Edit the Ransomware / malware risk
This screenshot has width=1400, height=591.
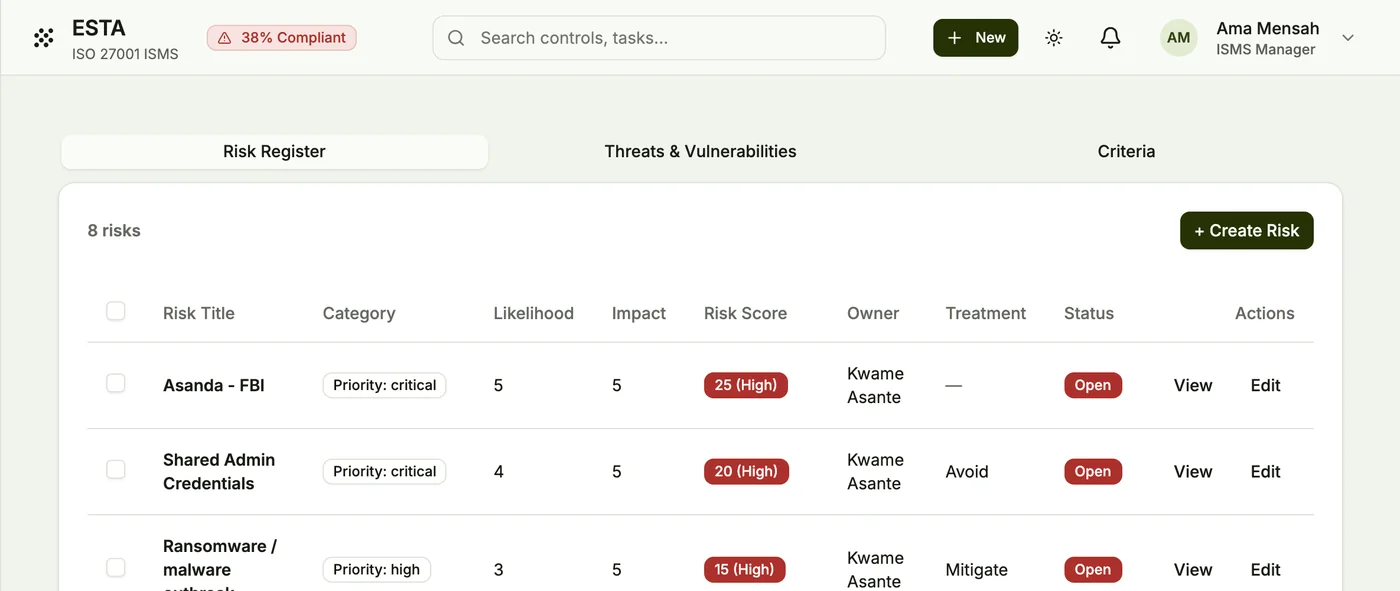(x=1265, y=570)
